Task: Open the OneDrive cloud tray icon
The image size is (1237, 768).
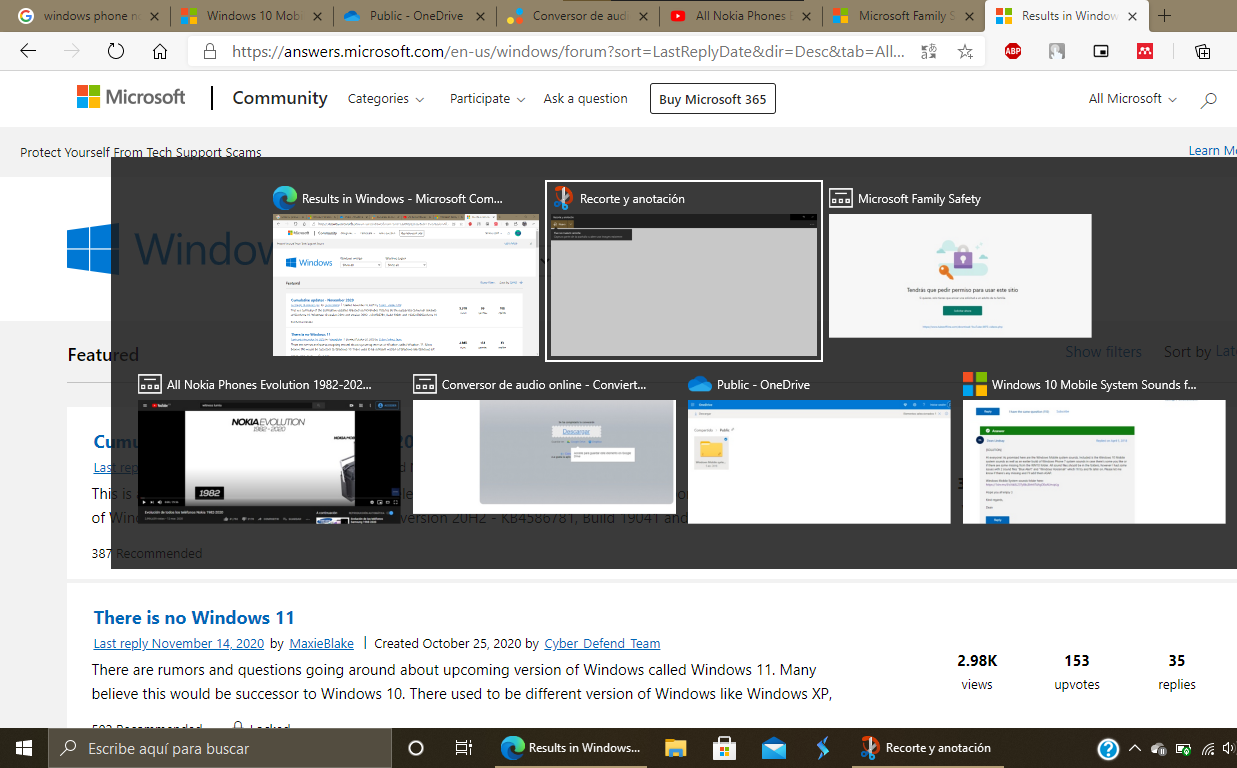Action: click(x=1159, y=748)
